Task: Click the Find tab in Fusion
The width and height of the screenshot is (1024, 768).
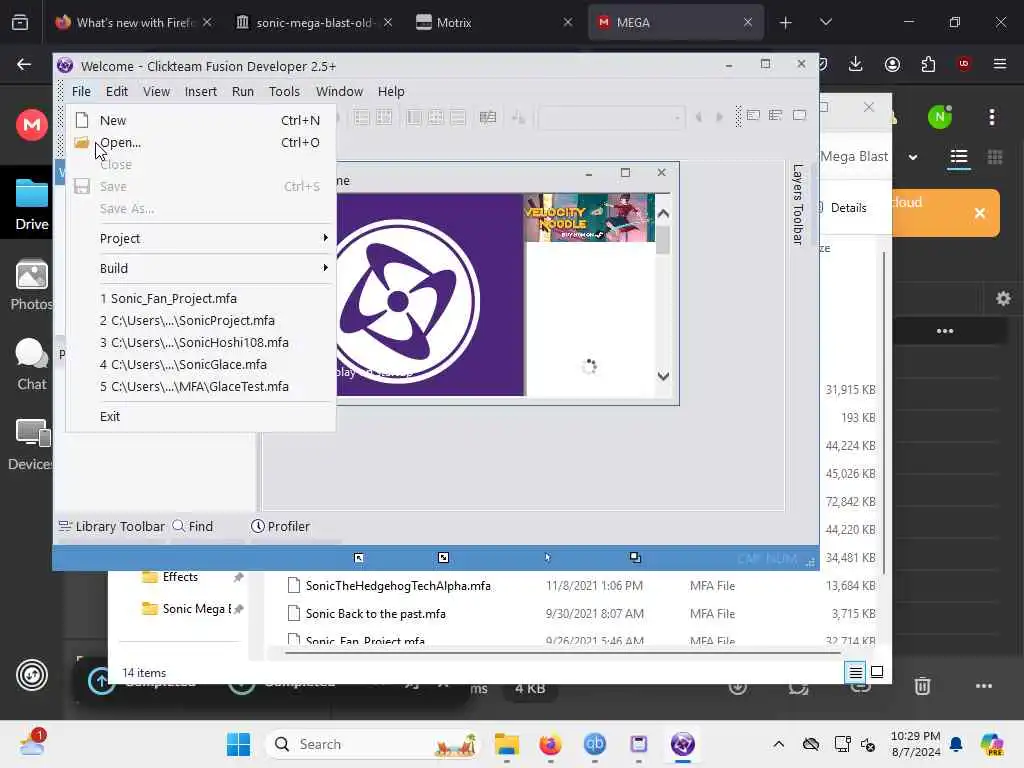Action: click(193, 526)
